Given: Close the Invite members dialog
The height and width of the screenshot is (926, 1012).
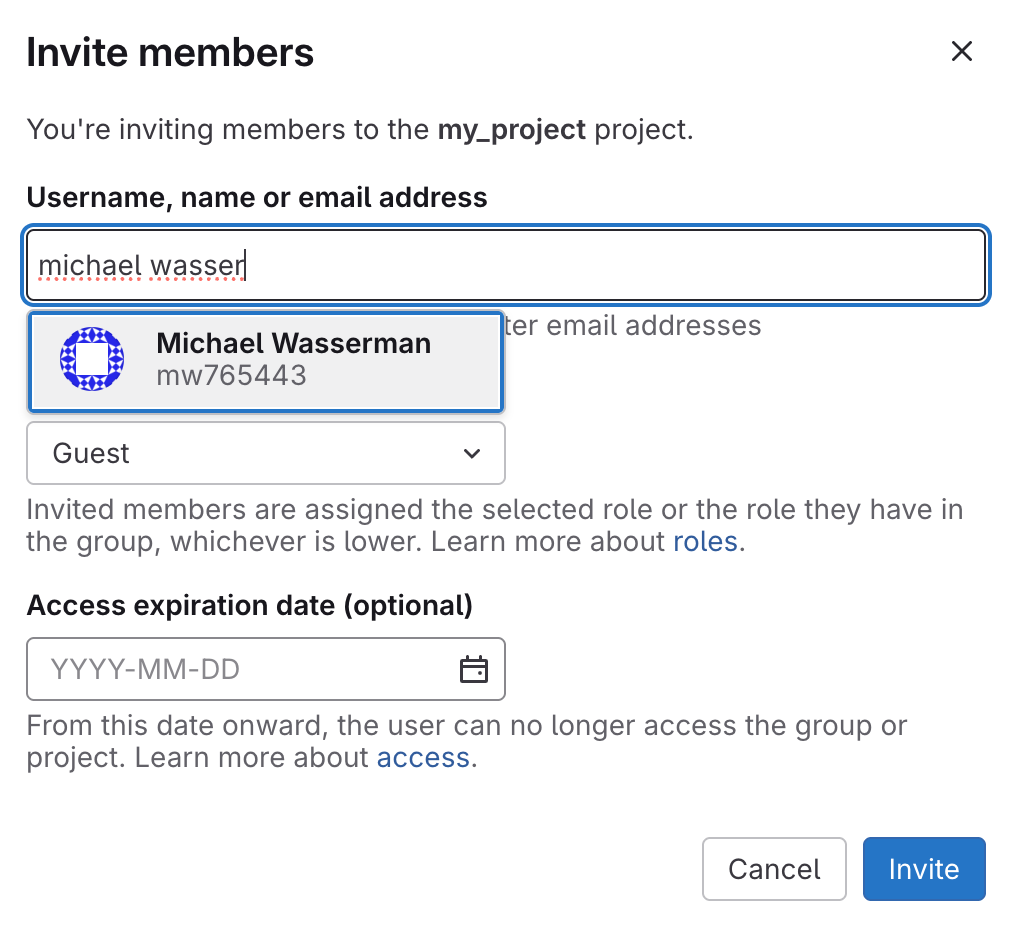Looking at the screenshot, I should tap(961, 52).
